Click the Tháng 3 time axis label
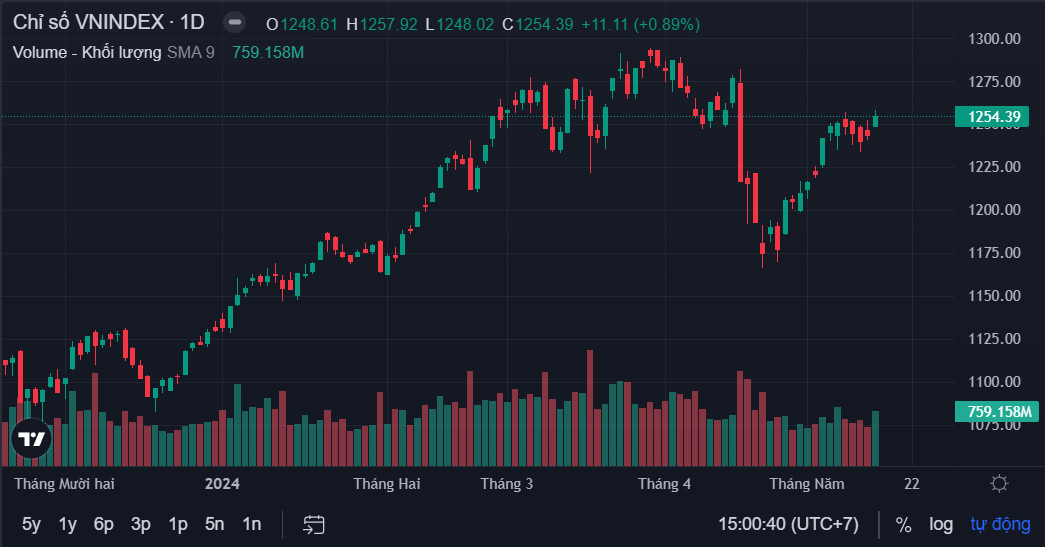 coord(507,484)
